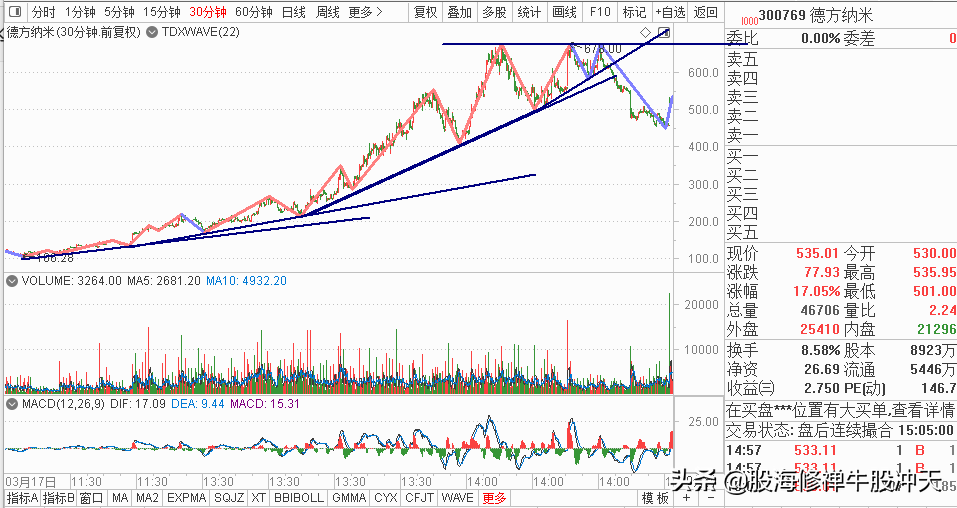Screen dimensions: 957x508
Task: Click the 涨幅 17.05% value
Action: (x=818, y=291)
